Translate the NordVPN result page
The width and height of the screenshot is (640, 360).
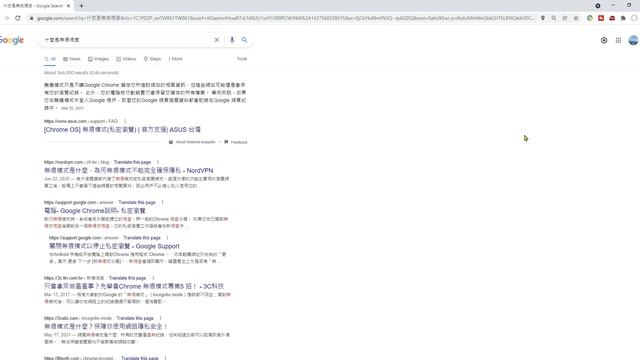click(132, 162)
